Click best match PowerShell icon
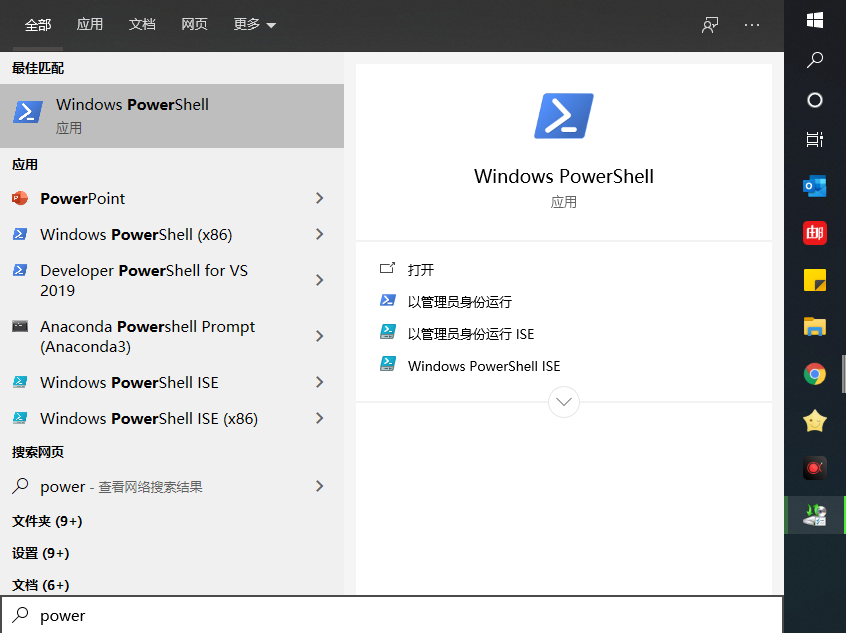This screenshot has height=633, width=846. [x=28, y=112]
